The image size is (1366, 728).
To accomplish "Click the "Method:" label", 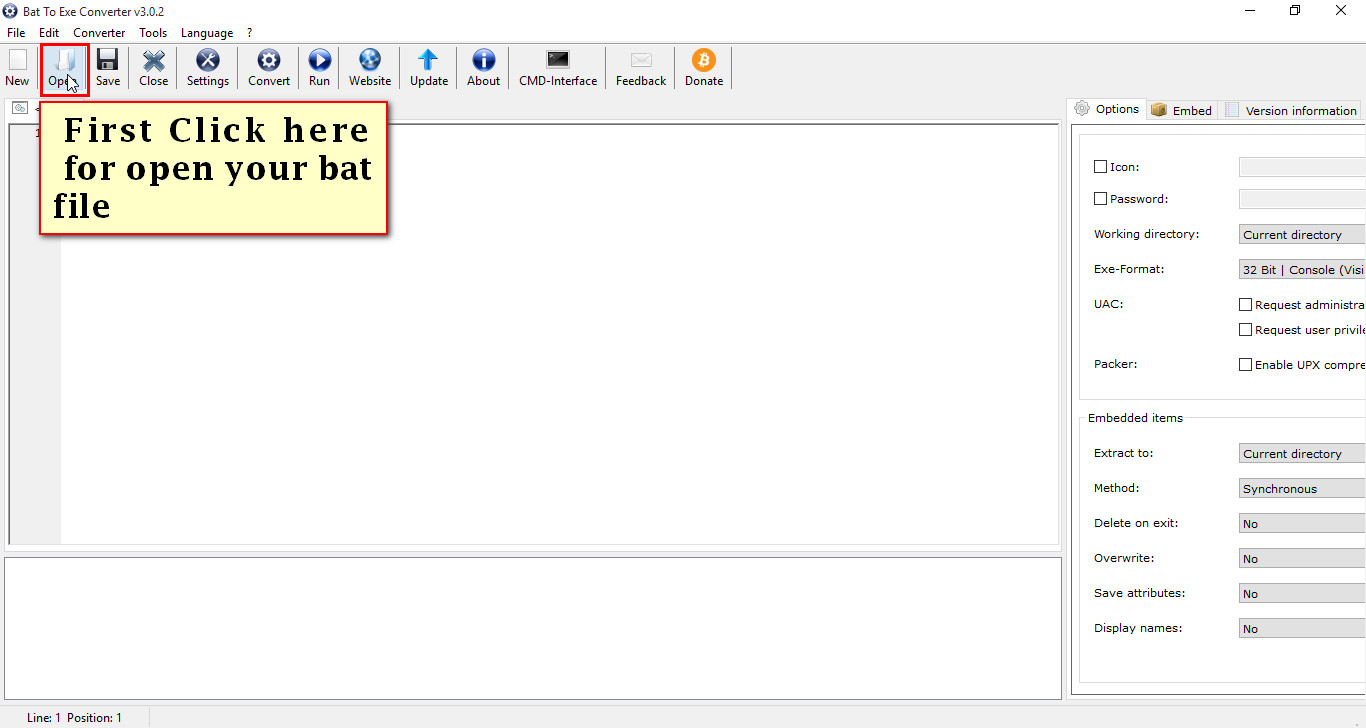I will (1117, 488).
